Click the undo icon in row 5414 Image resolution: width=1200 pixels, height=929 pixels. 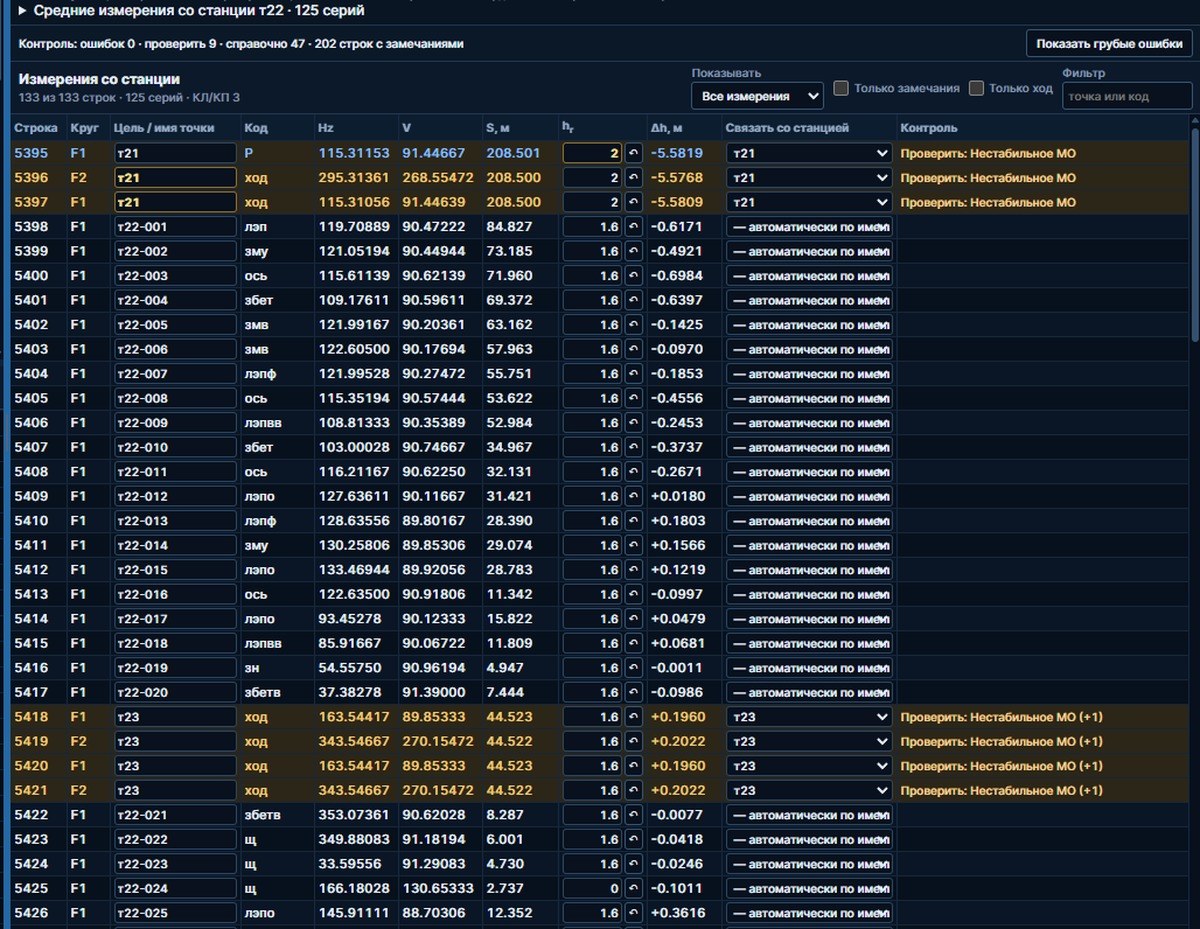[x=633, y=619]
